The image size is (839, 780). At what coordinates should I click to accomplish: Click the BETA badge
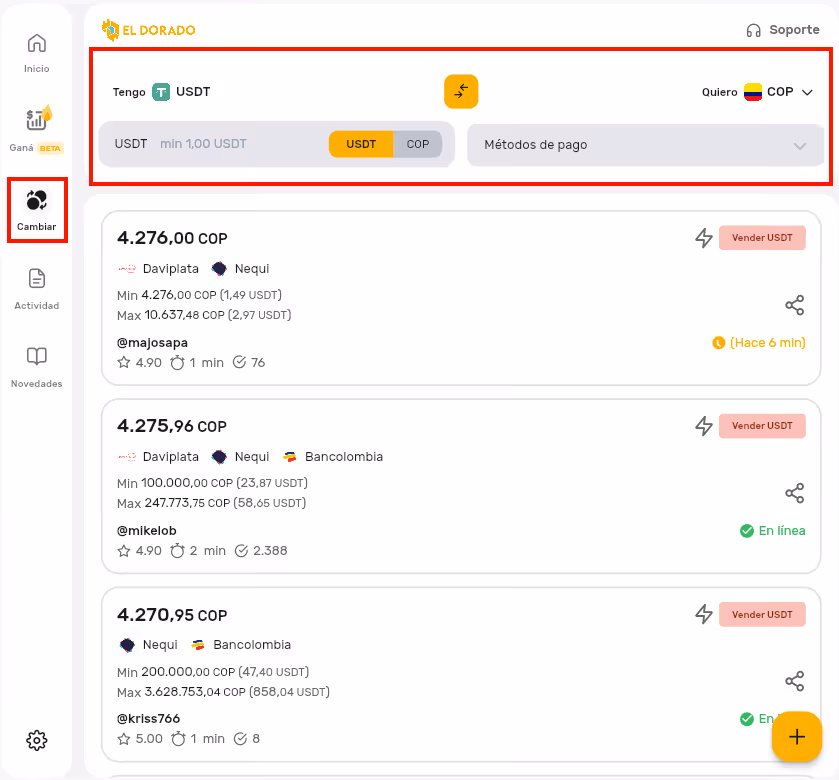50,148
